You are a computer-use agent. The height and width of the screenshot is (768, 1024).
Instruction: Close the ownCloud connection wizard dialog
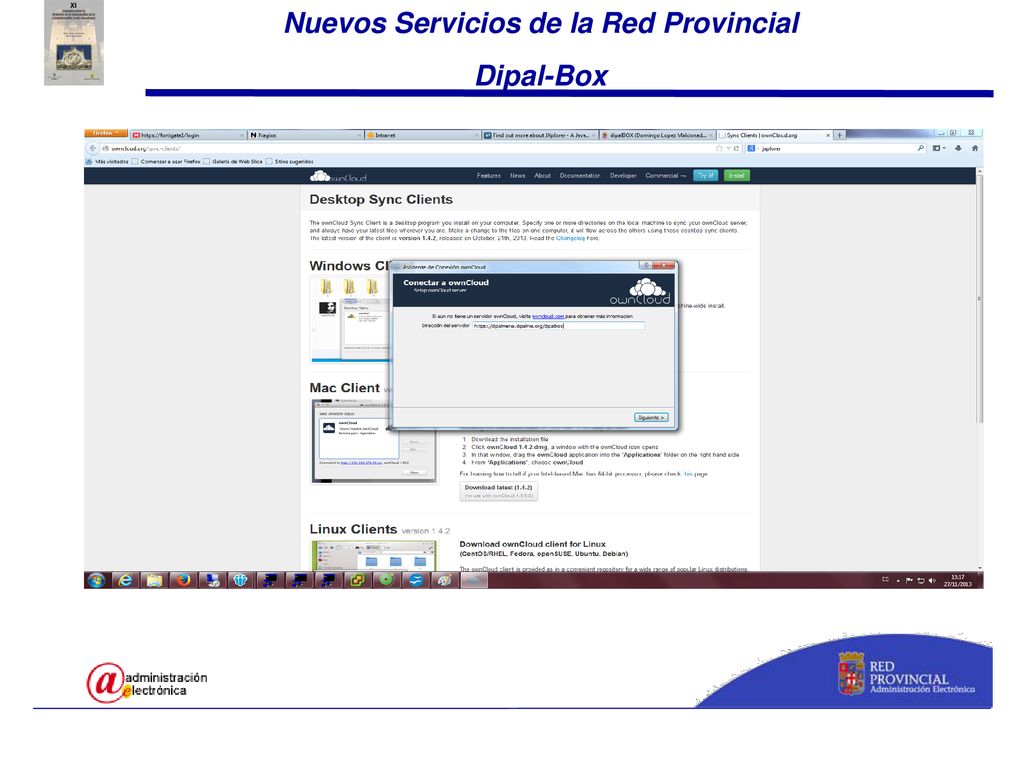664,266
